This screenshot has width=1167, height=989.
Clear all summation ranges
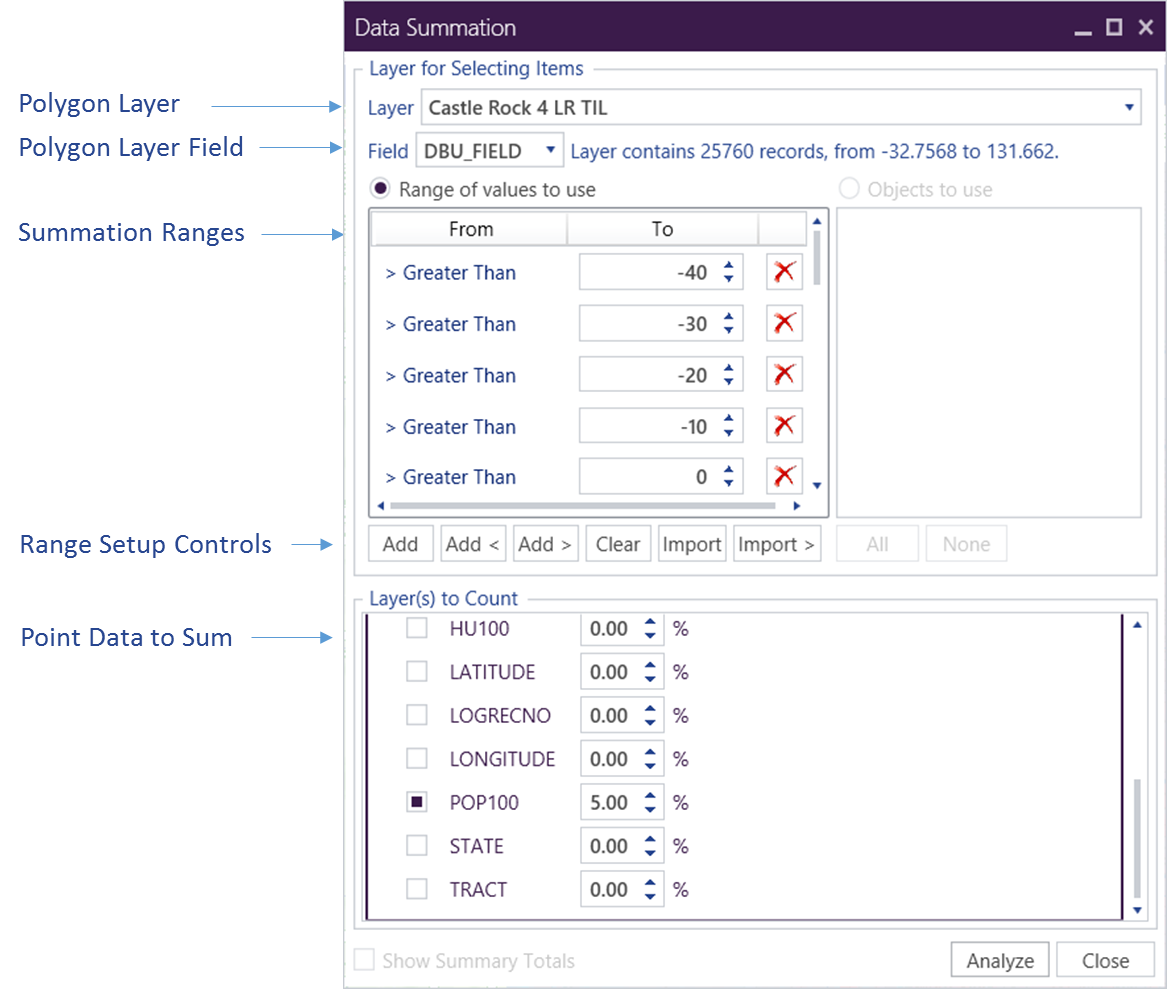point(617,544)
